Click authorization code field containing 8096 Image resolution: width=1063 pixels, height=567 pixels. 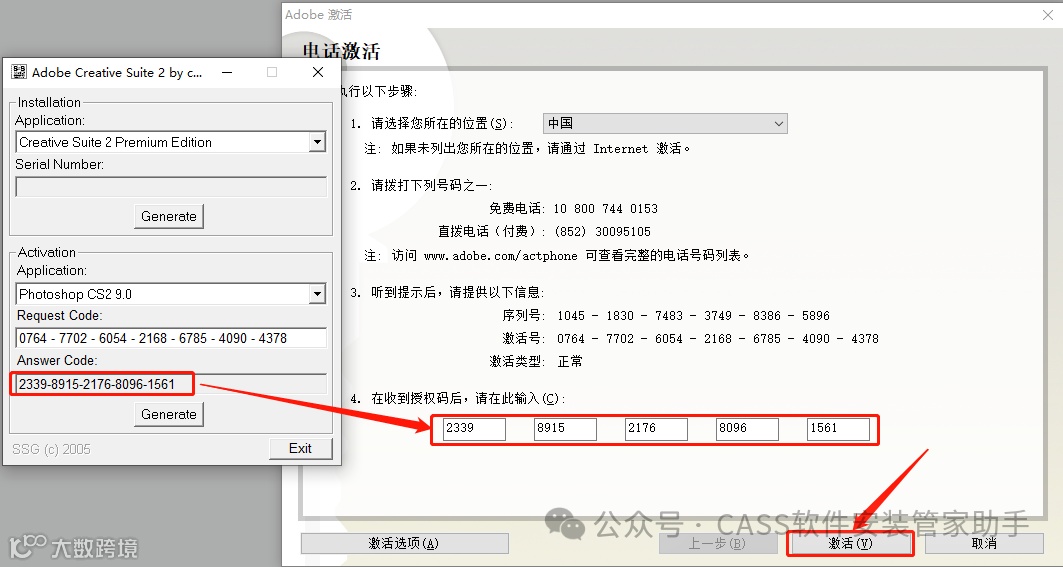tap(747, 429)
